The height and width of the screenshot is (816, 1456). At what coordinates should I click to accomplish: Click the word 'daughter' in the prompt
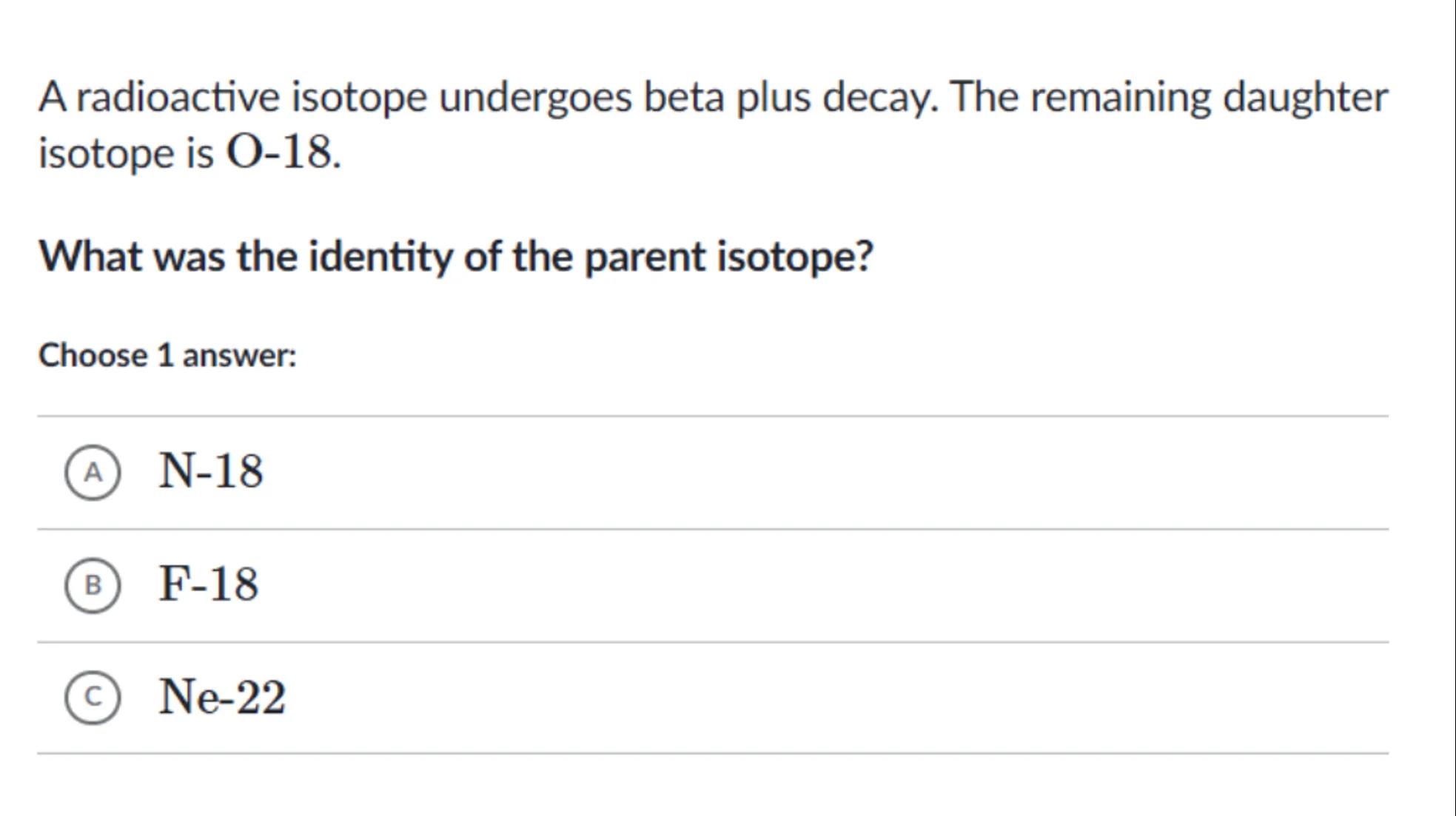pyautogui.click(x=1305, y=97)
